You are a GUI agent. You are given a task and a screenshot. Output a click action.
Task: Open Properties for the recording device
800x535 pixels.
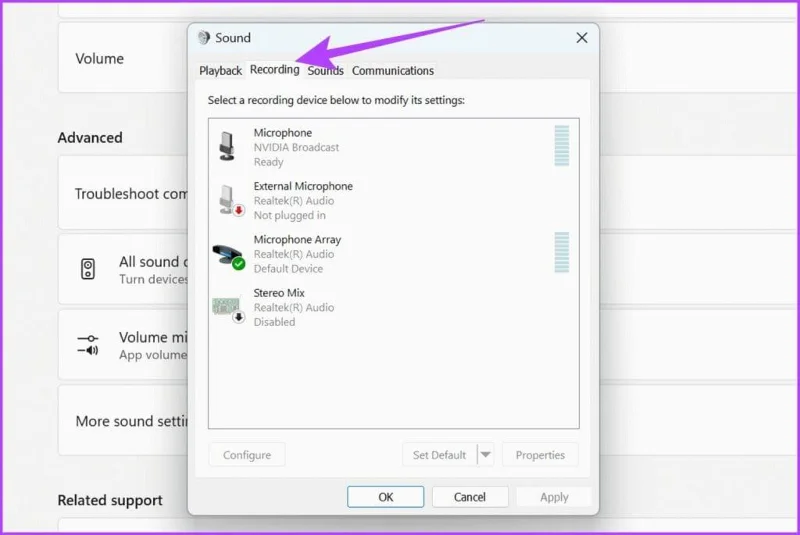(x=540, y=454)
